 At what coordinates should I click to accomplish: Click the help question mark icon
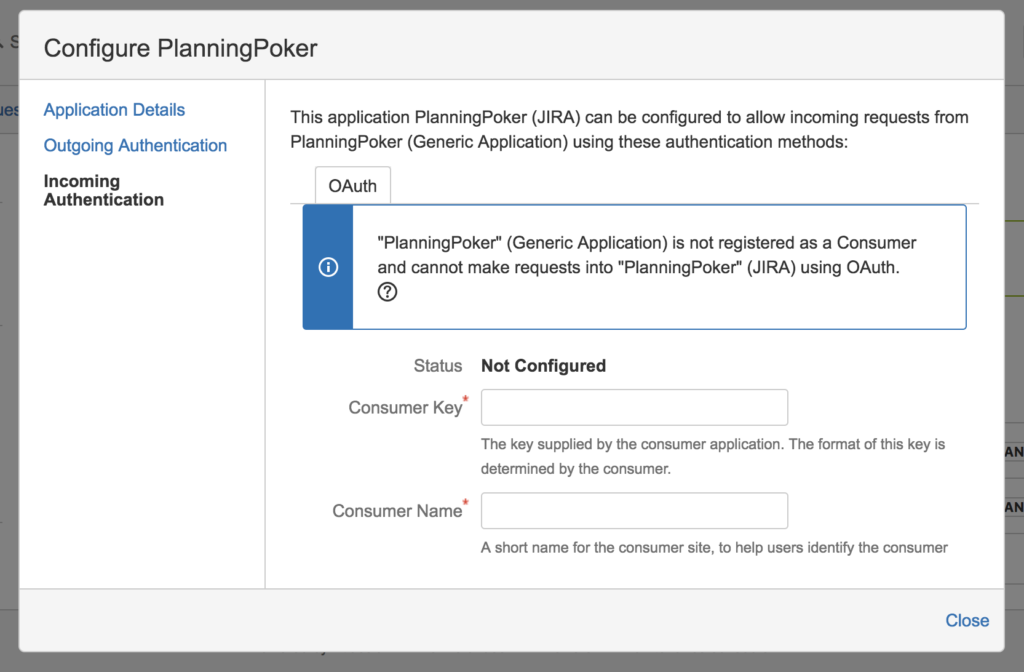pos(387,292)
